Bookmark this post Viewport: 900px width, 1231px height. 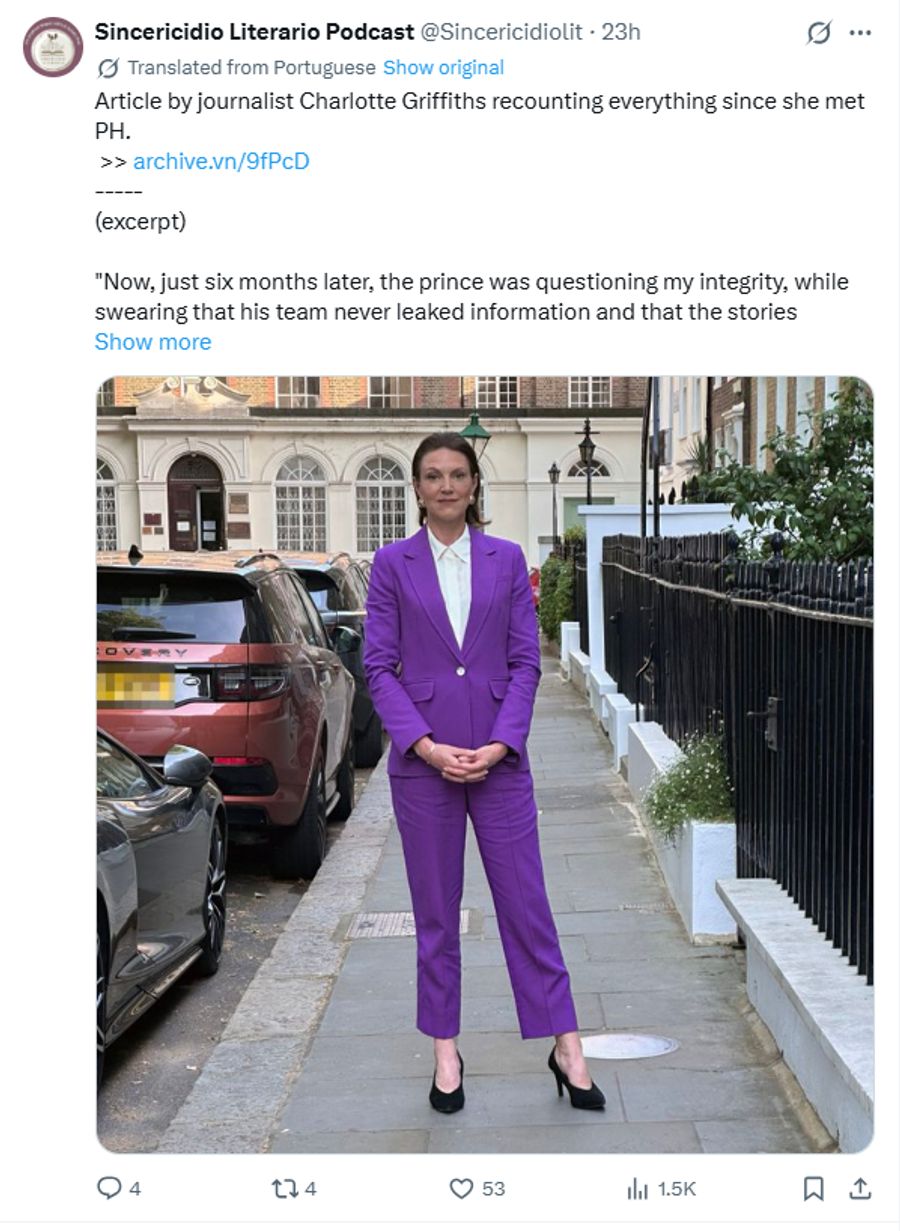tap(814, 1188)
